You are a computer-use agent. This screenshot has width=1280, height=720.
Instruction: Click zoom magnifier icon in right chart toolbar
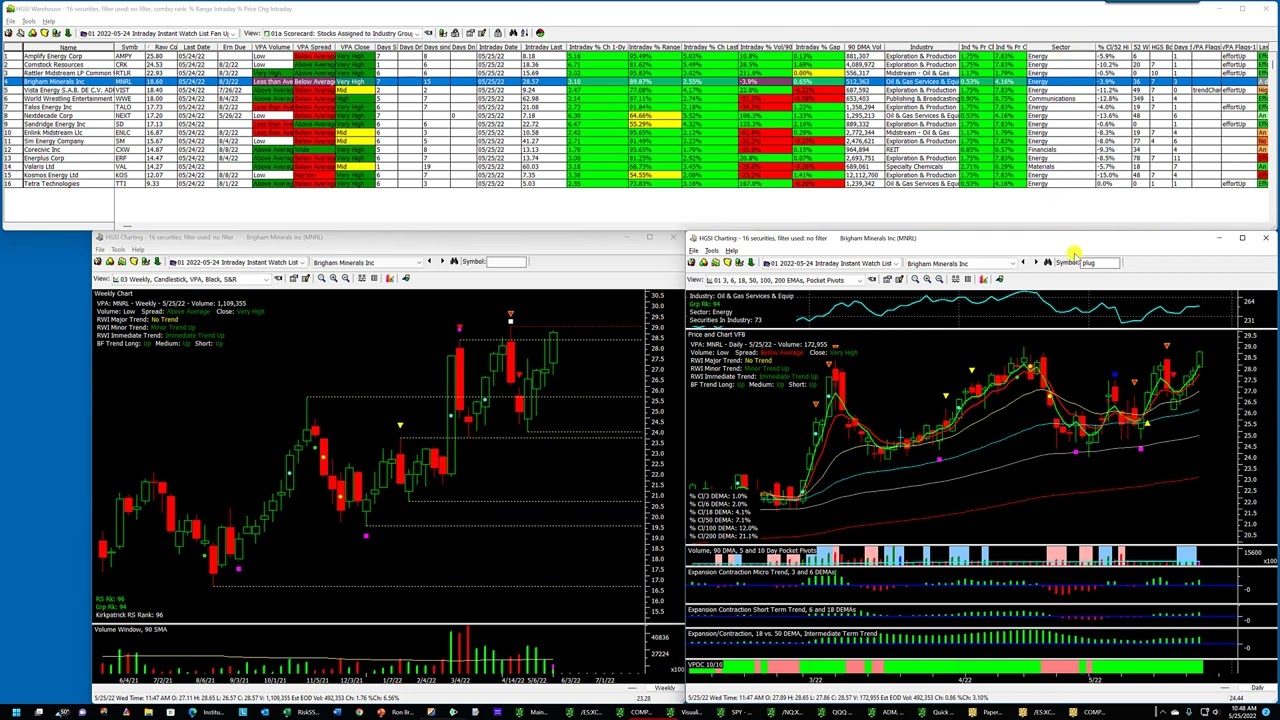(x=915, y=279)
